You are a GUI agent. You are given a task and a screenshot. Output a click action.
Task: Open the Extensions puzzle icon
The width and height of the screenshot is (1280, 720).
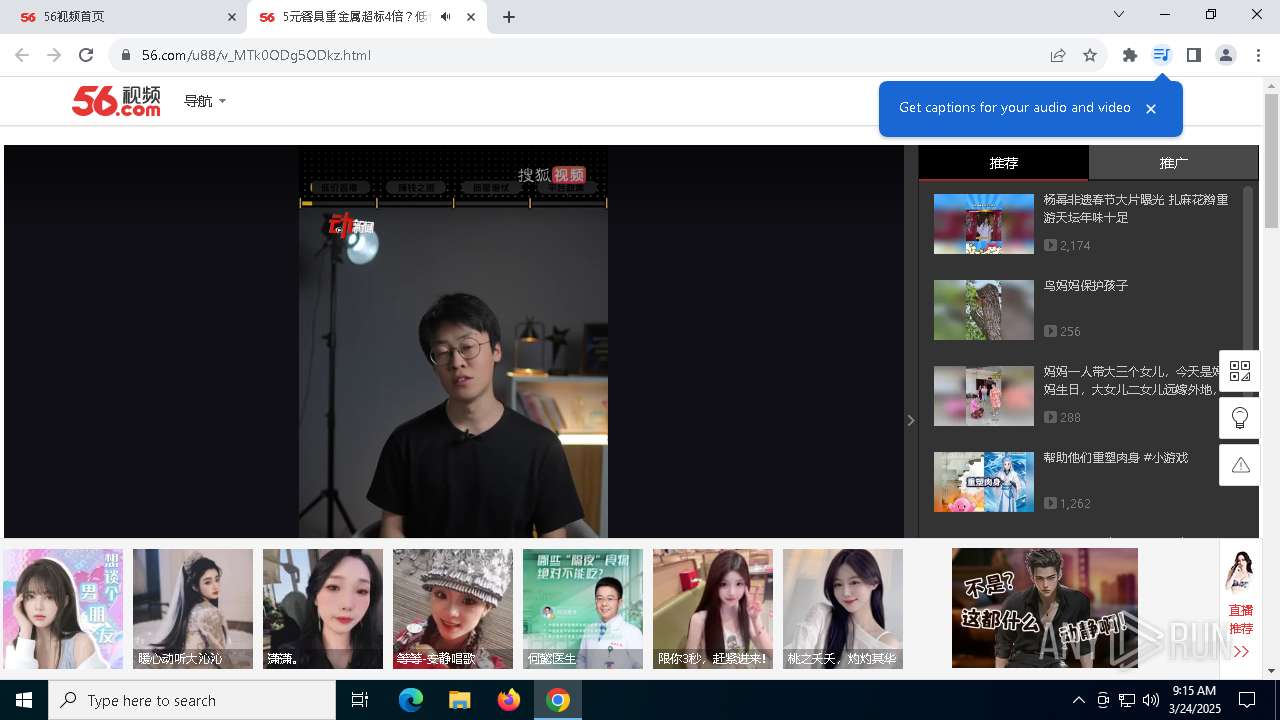click(1130, 55)
